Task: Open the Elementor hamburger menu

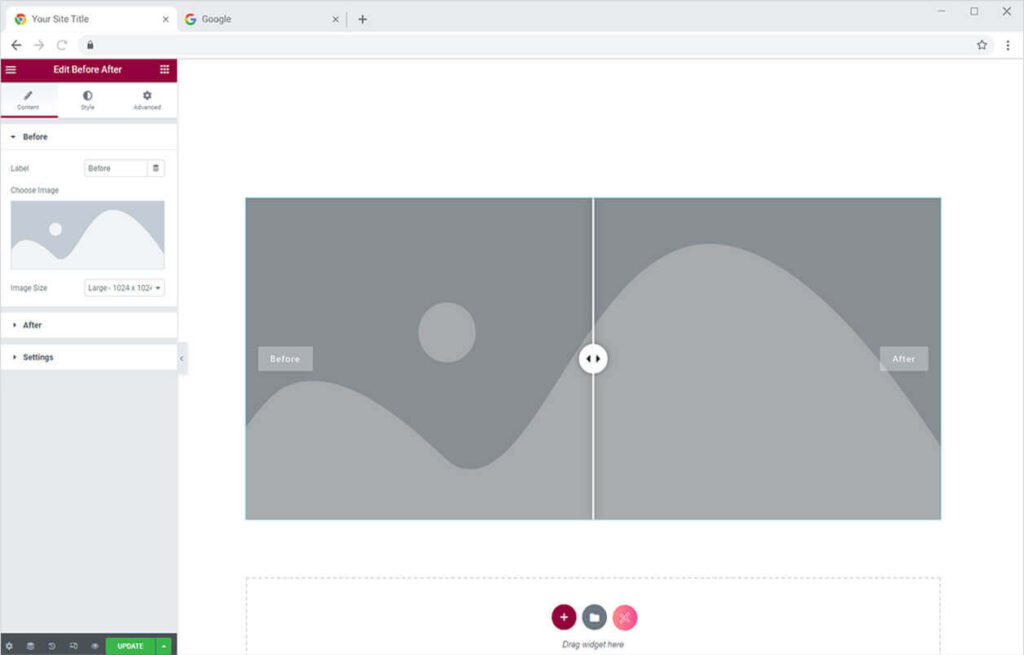Action: point(11,70)
